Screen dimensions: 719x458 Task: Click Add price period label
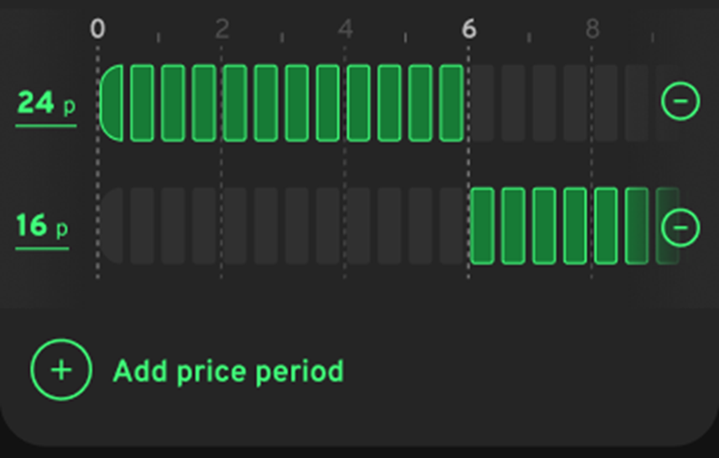[228, 371]
